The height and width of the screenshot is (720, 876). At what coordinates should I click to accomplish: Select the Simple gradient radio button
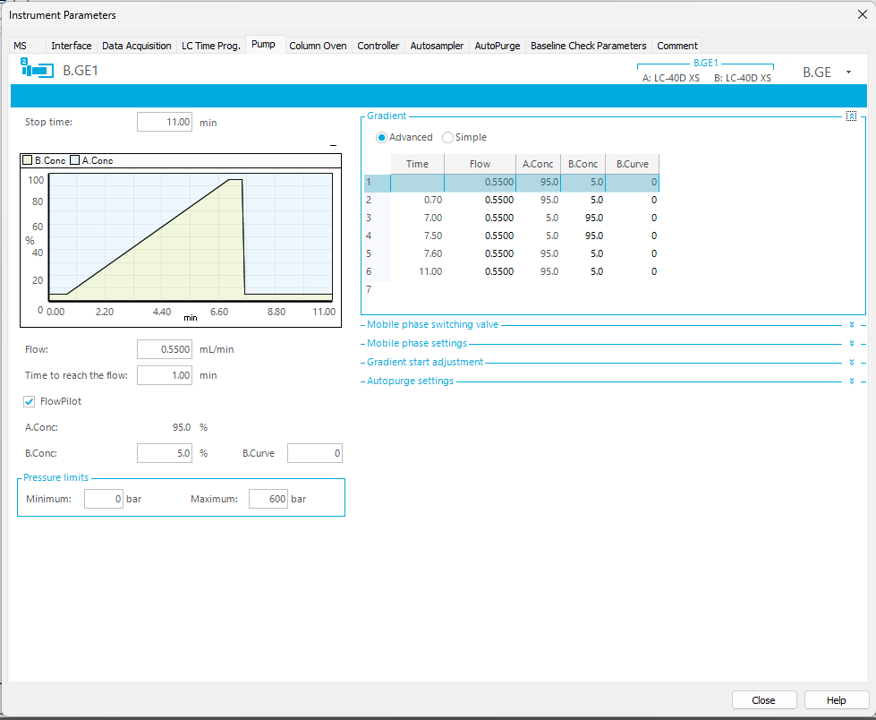(448, 137)
